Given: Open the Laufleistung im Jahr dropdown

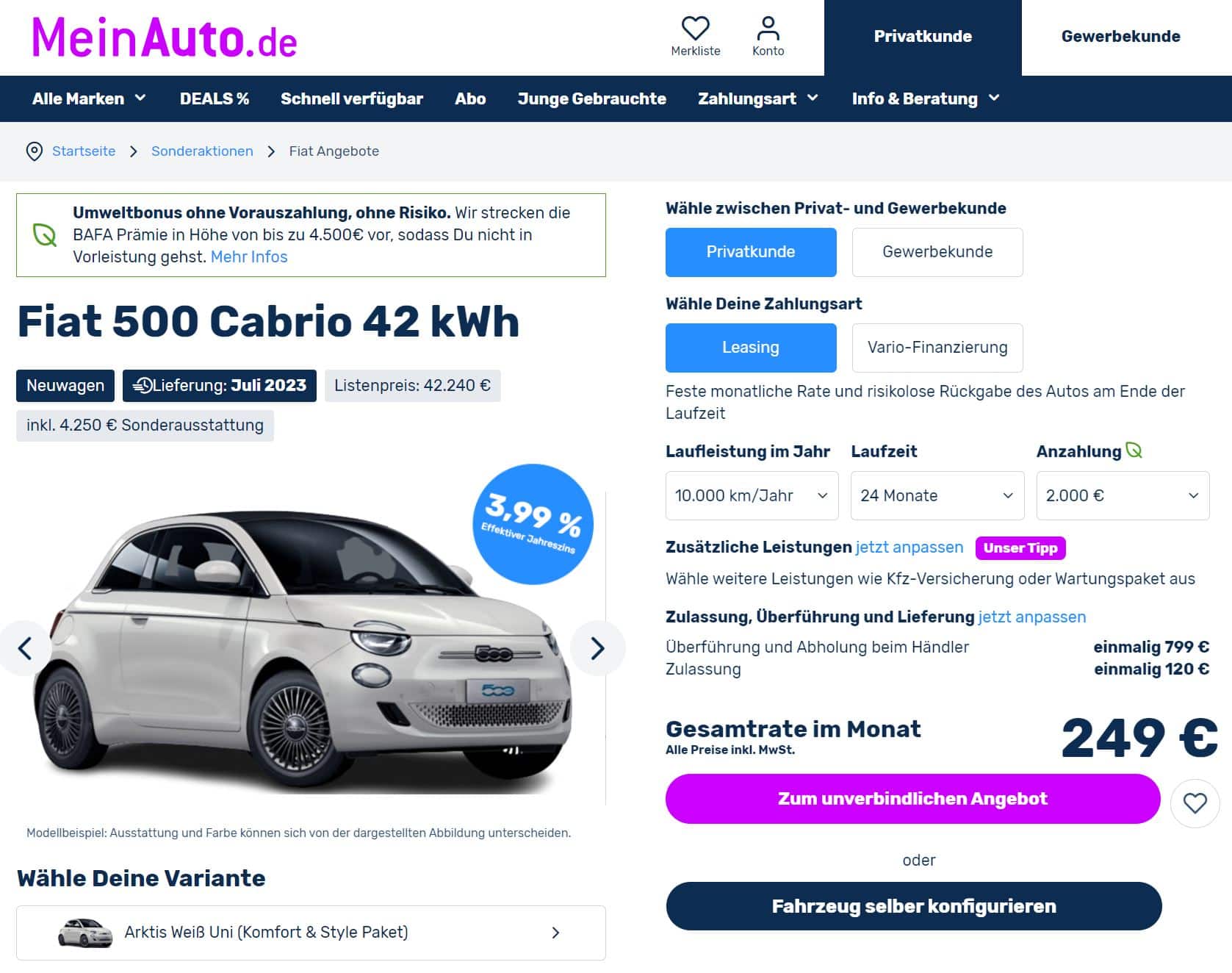Looking at the screenshot, I should coord(752,495).
